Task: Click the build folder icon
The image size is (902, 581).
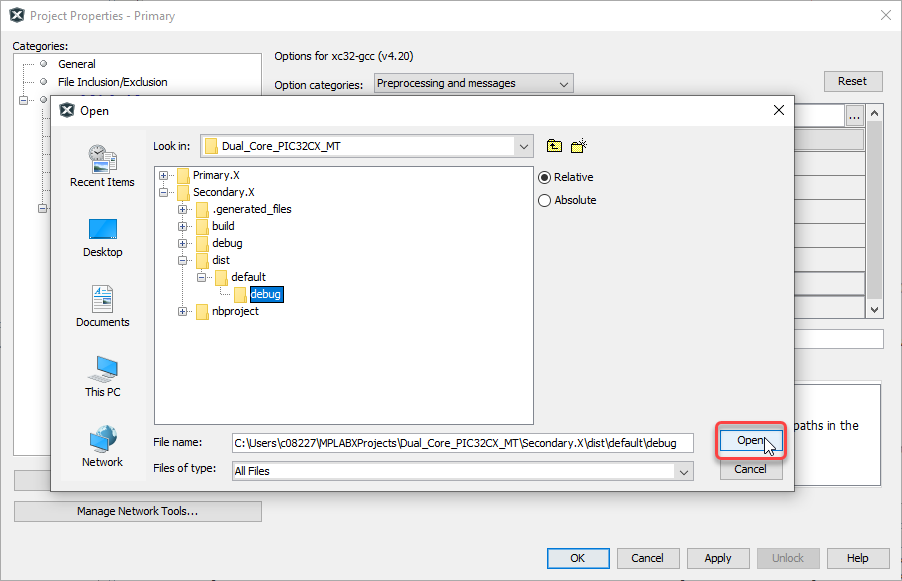Action: [x=202, y=226]
